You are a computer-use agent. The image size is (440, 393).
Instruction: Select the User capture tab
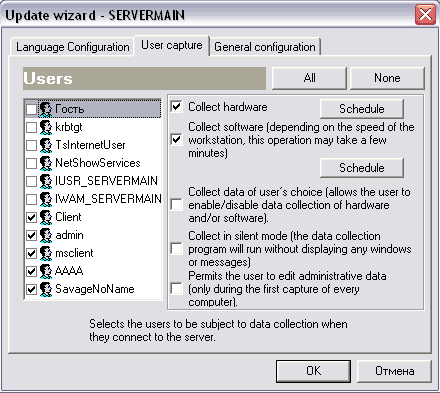coord(172,45)
